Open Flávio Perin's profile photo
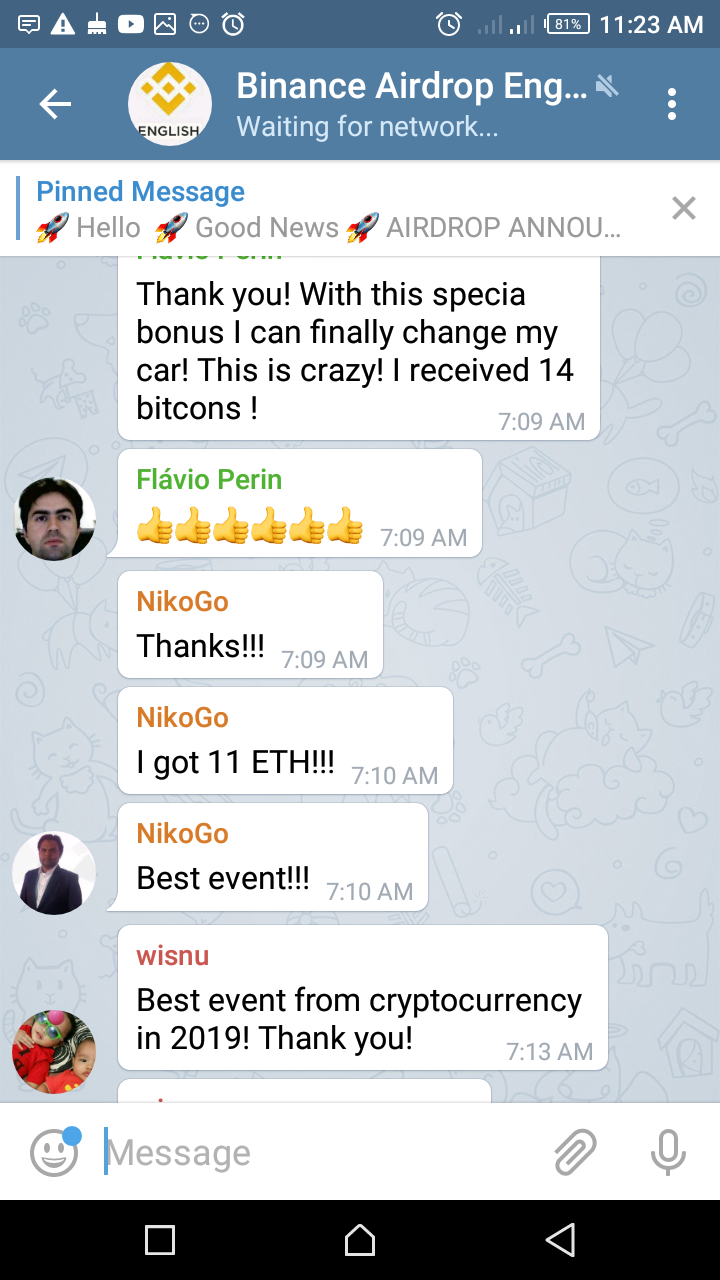 tap(55, 519)
